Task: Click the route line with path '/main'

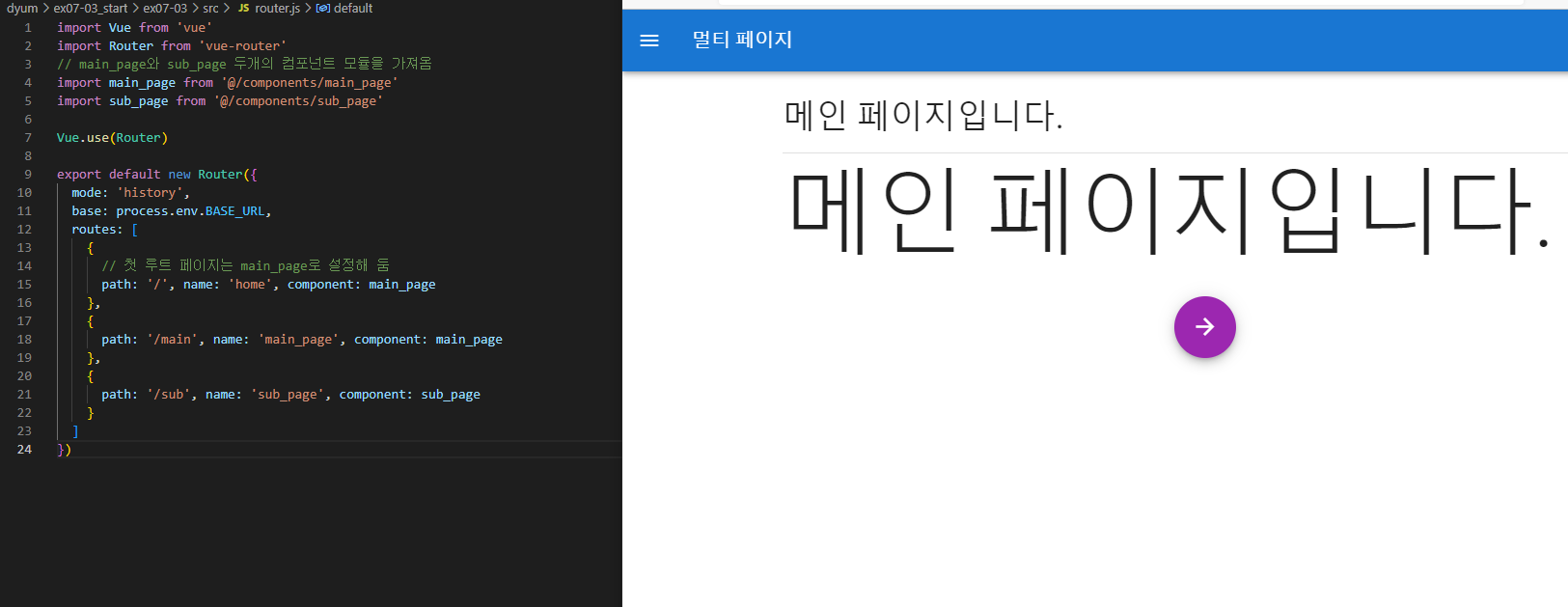Action: [x=302, y=340]
